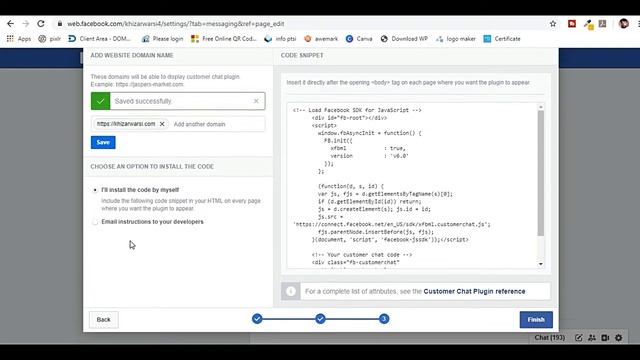Click the first completed step indicator
Image resolution: width=640 pixels, height=360 pixels.
(x=257, y=319)
